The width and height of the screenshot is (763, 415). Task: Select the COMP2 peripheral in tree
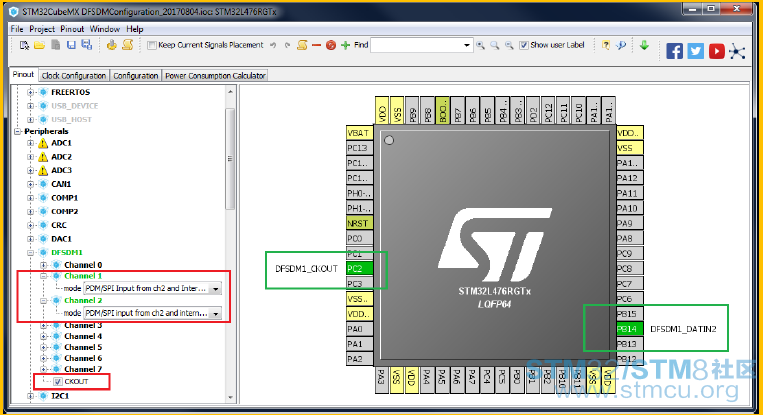click(64, 212)
